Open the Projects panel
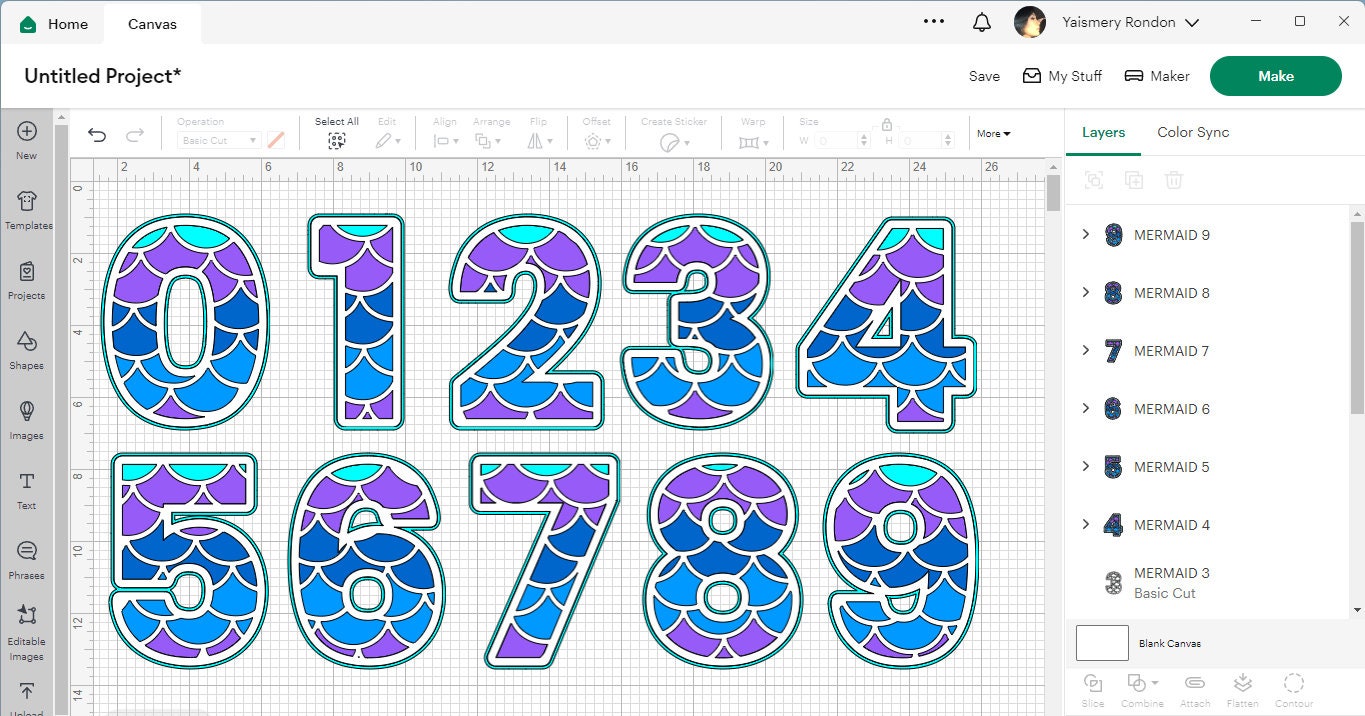 [x=27, y=279]
